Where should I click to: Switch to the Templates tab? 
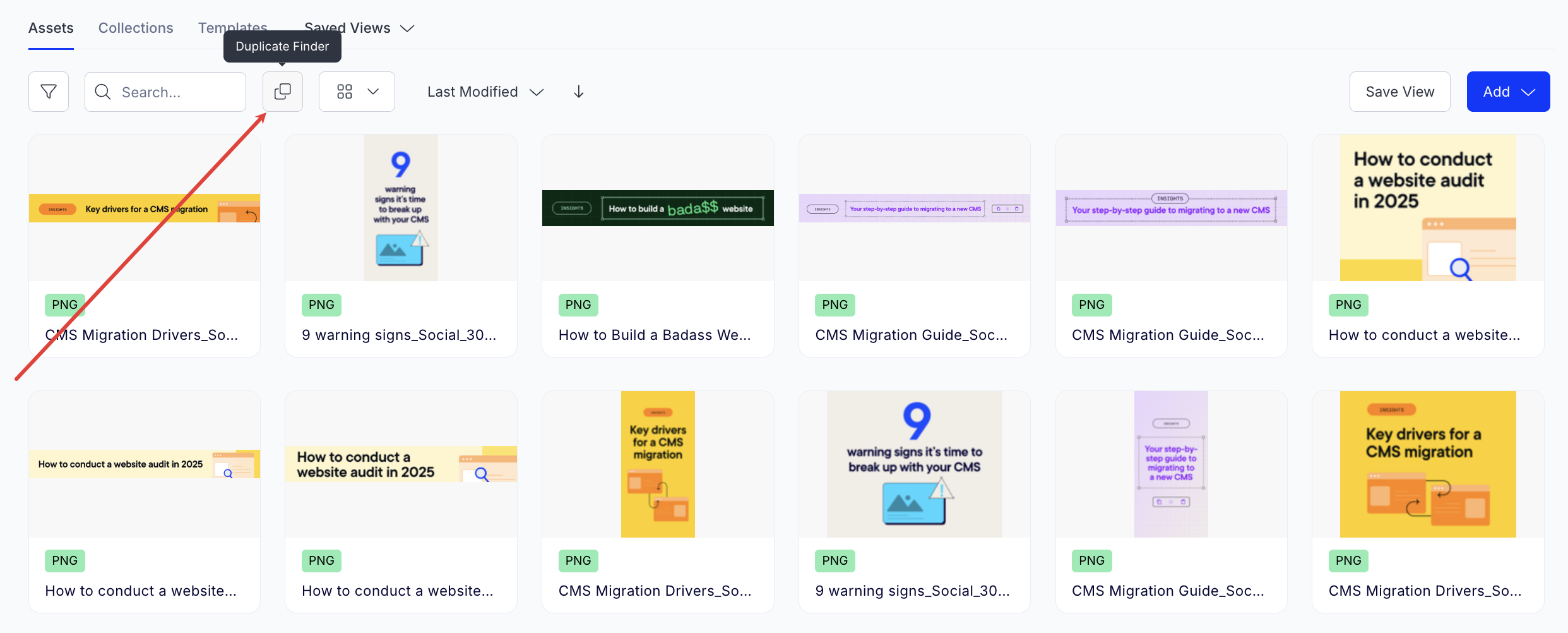click(233, 28)
